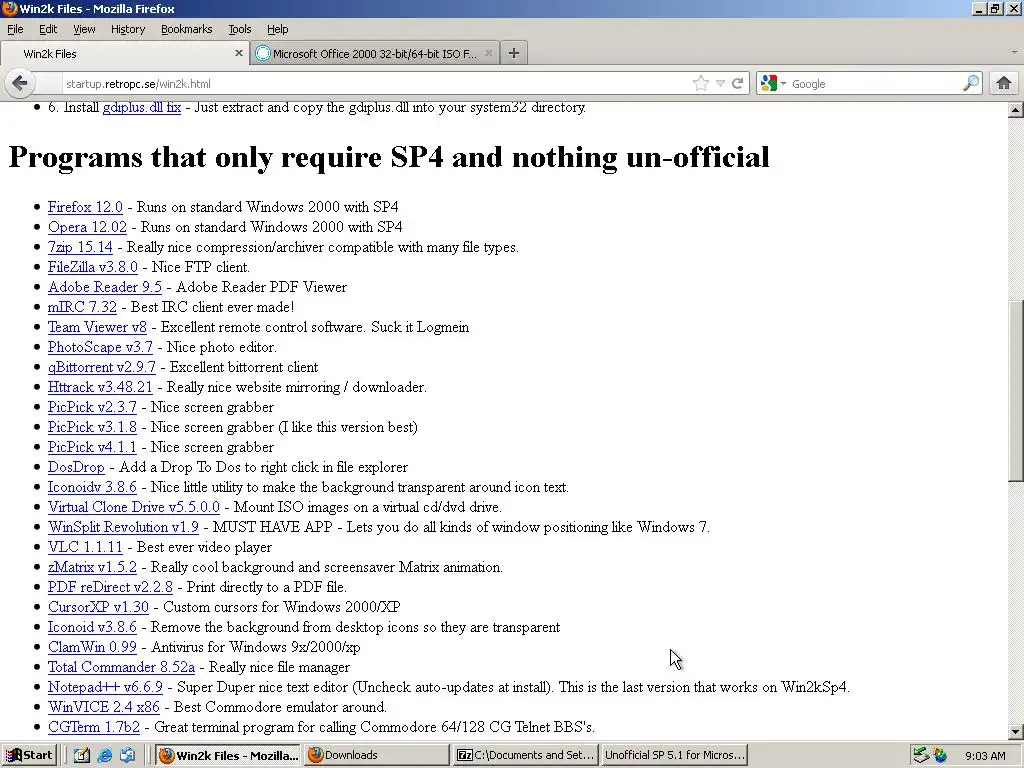Click the Iconoid v3.8.6 link
Viewport: 1024px width, 768px height.
pyautogui.click(x=92, y=628)
